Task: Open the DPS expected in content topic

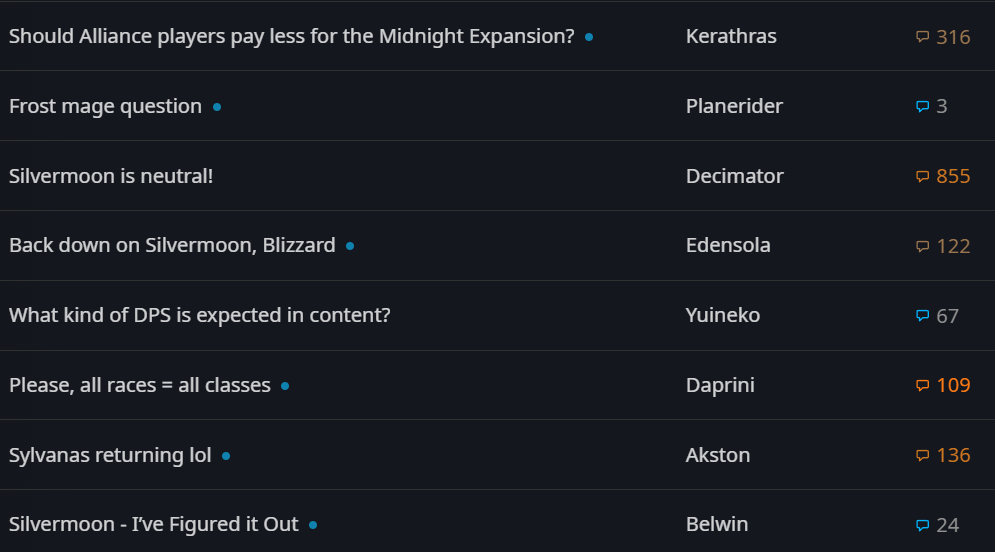Action: tap(199, 315)
